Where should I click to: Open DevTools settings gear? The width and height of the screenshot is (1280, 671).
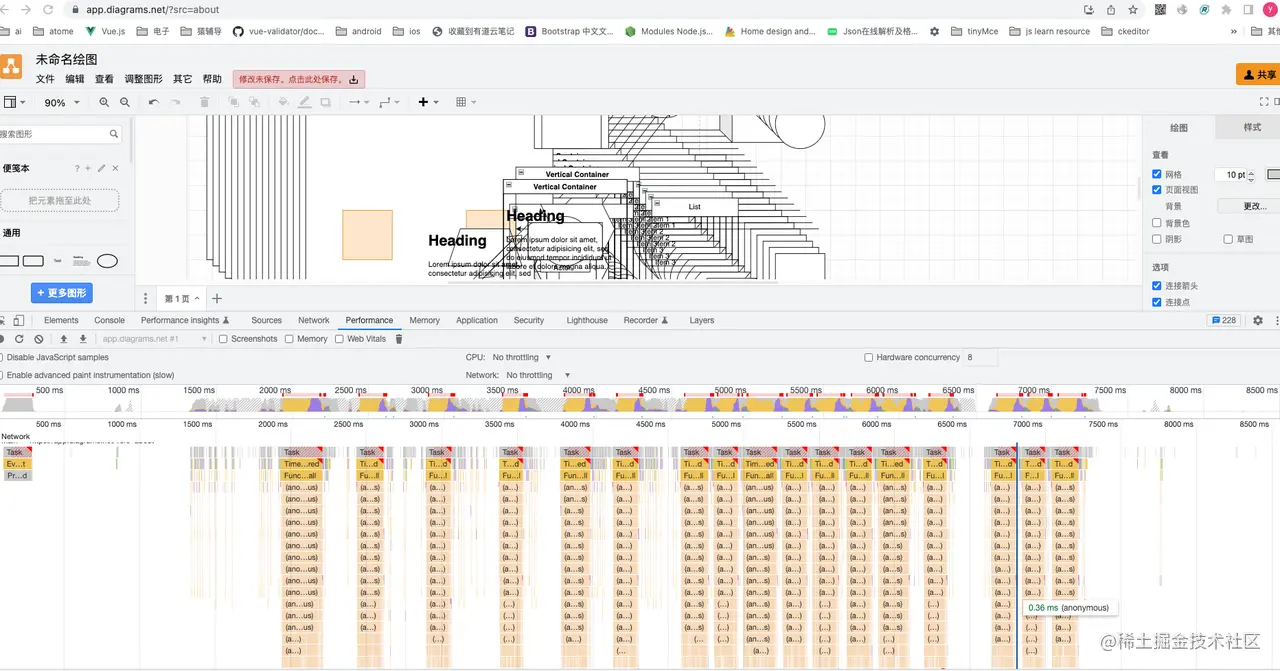[x=1258, y=320]
